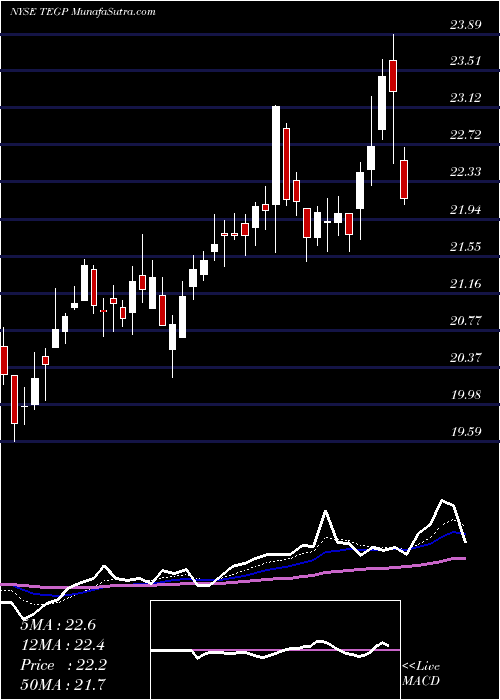This screenshot has width=500, height=700.
Task: Click the tallest white candlestick reaching 23.12
Action: click(x=276, y=155)
